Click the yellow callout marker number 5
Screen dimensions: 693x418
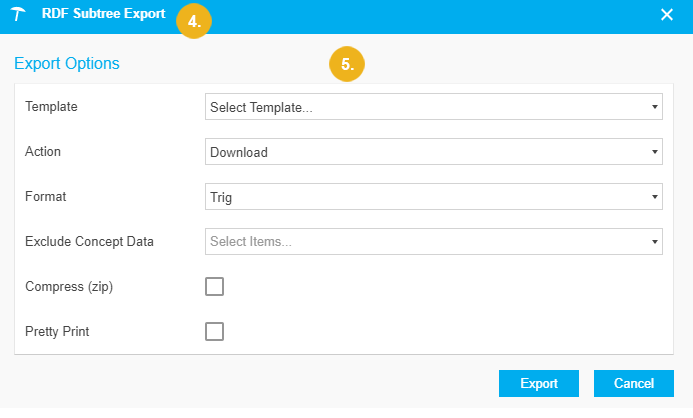coord(347,64)
